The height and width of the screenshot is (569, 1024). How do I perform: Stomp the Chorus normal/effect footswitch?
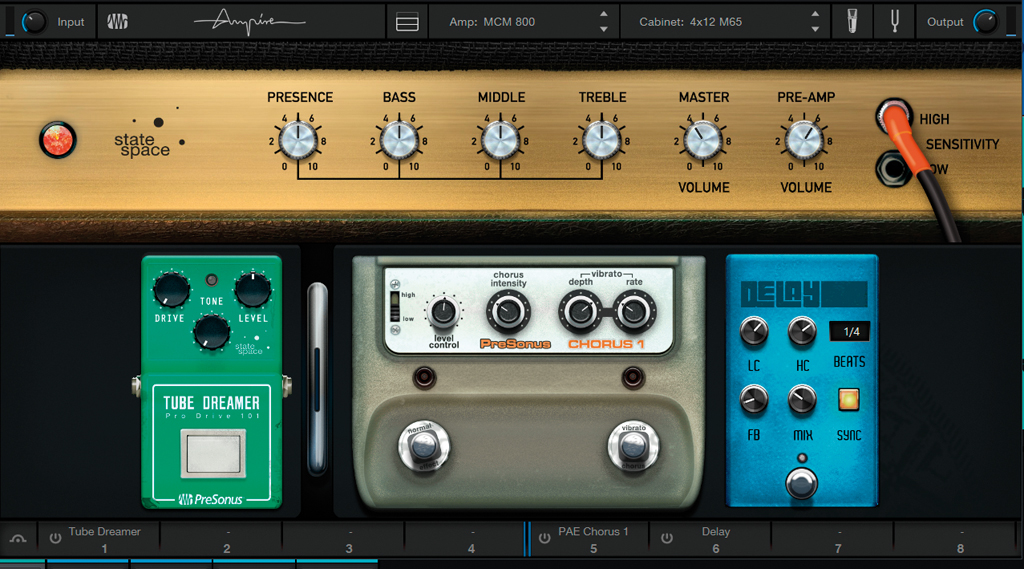(424, 447)
